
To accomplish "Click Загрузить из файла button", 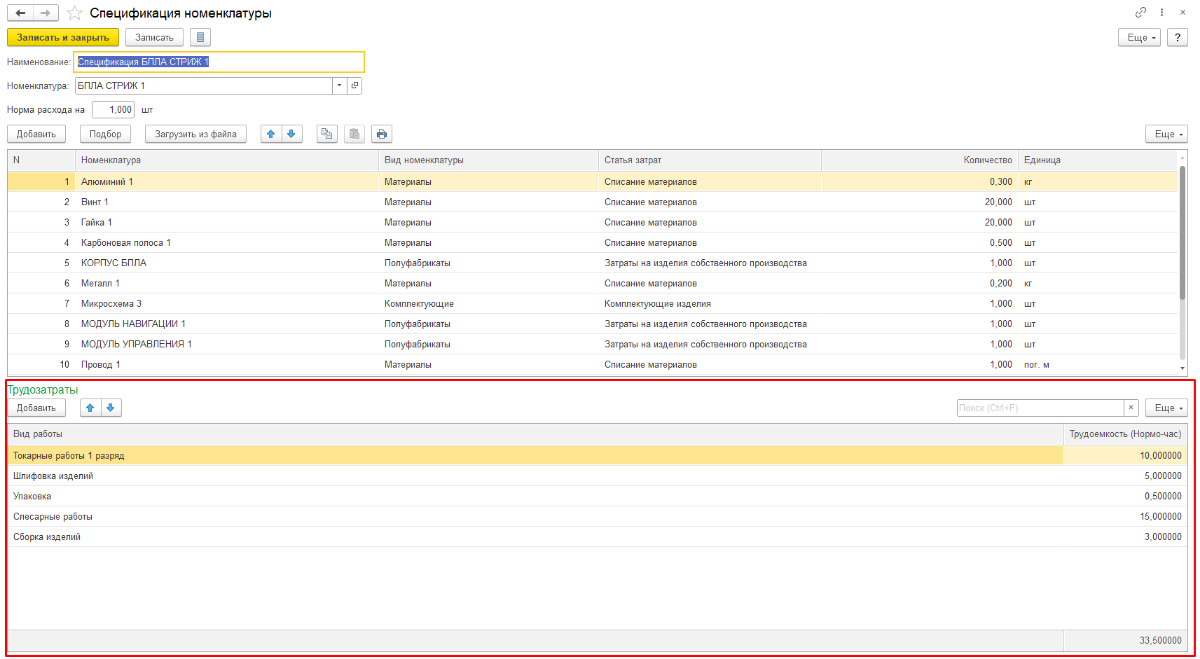I will coord(196,133).
